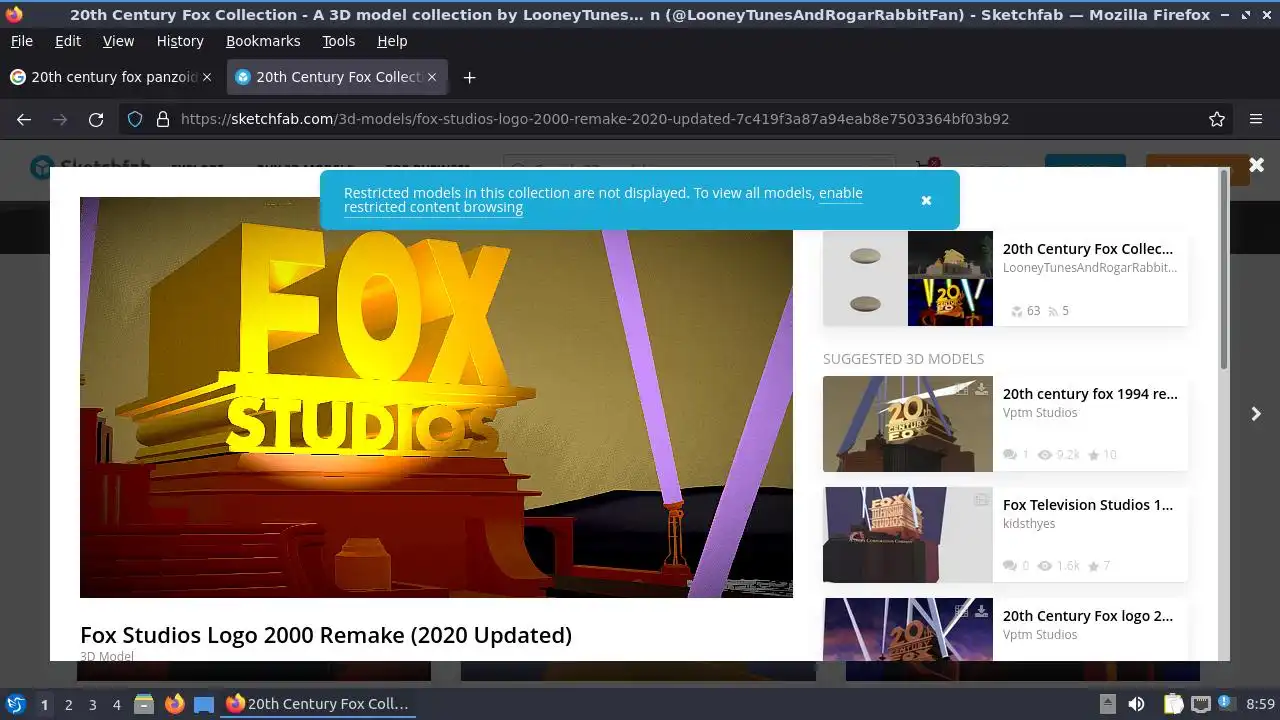The image size is (1280, 720).
Task: Click views eye icon on 1994 remake card
Action: point(1045,455)
